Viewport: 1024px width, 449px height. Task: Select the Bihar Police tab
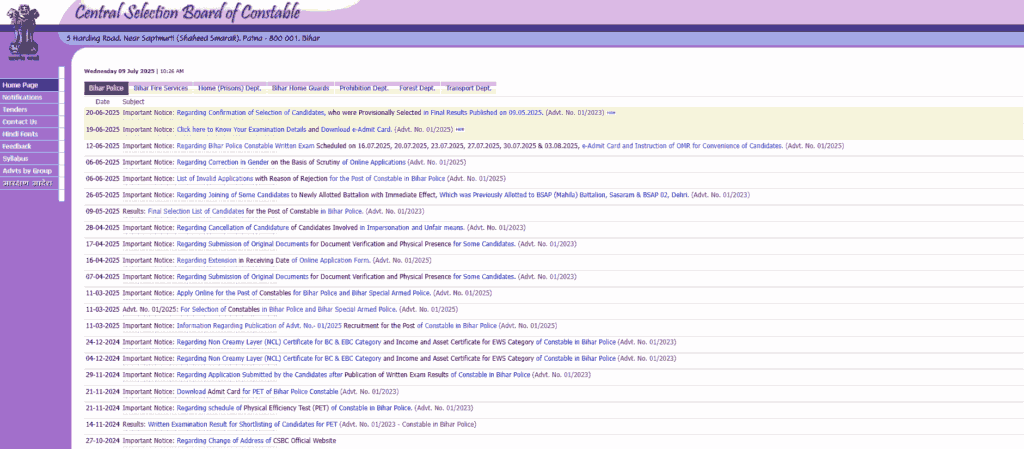(x=106, y=88)
